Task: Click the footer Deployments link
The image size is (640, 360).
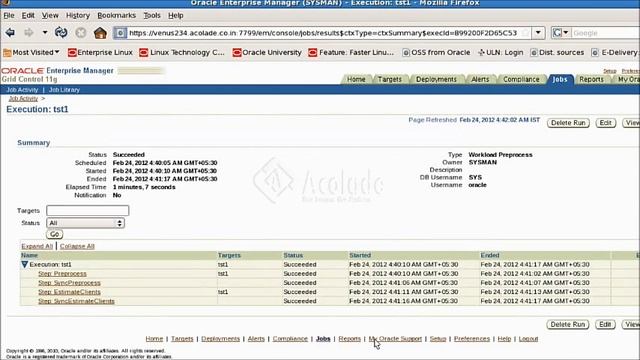Action: 220,339
